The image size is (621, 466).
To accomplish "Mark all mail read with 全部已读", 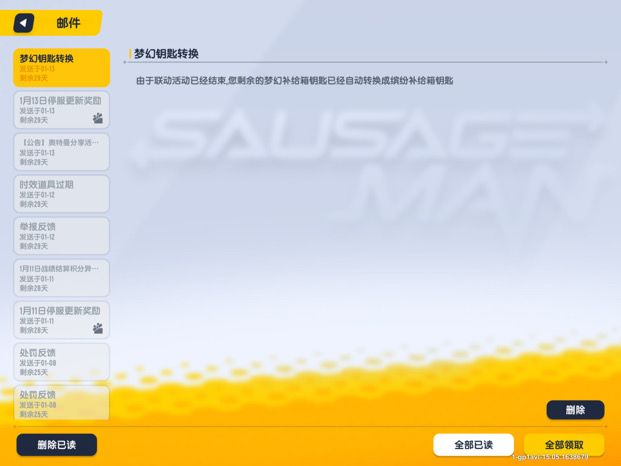I will [x=474, y=445].
